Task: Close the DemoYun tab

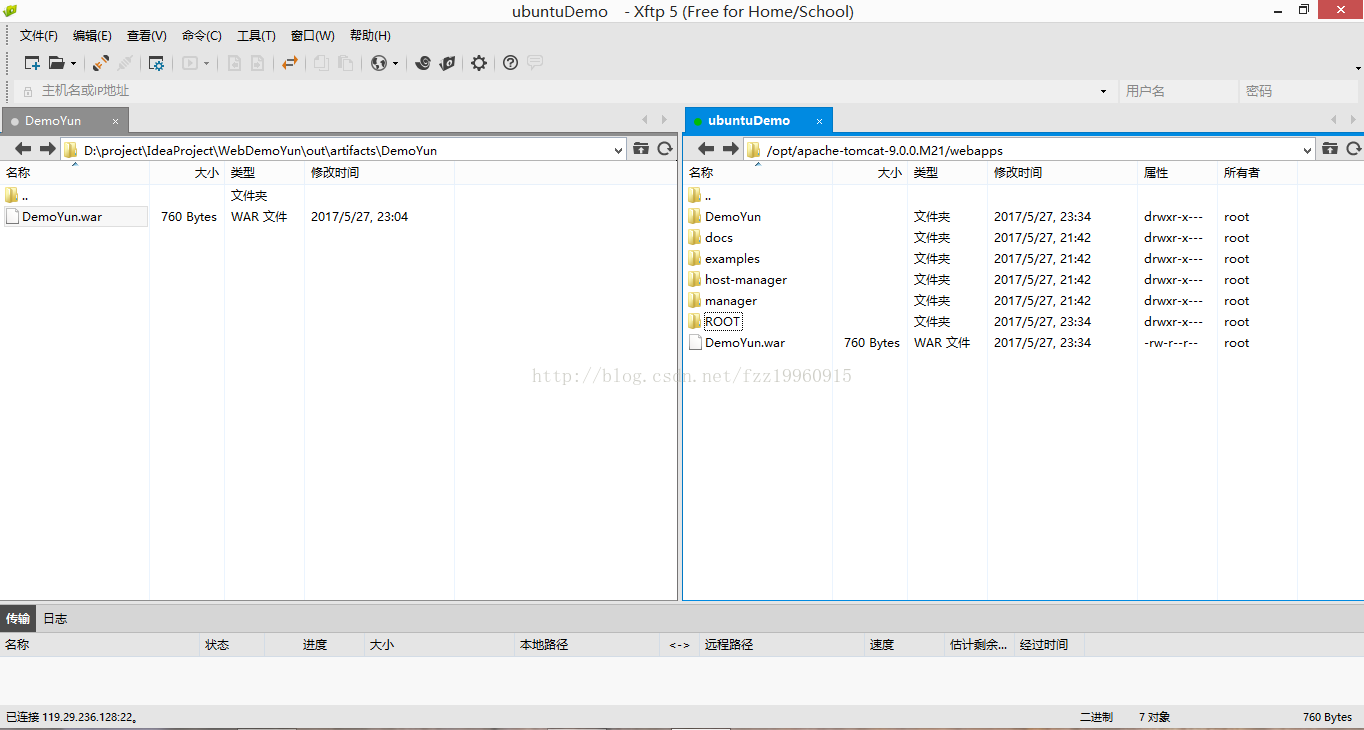Action: (x=115, y=121)
